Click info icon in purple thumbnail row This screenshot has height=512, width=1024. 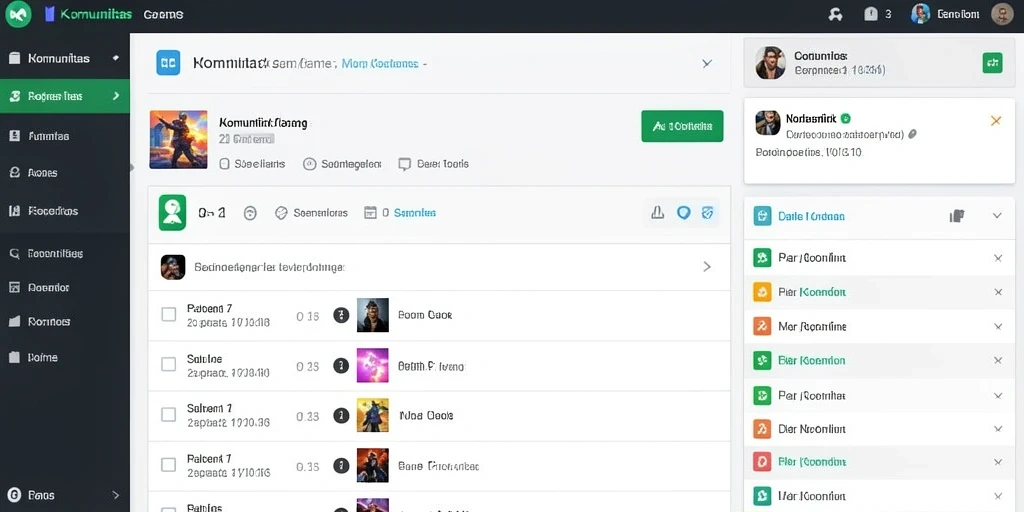point(340,366)
